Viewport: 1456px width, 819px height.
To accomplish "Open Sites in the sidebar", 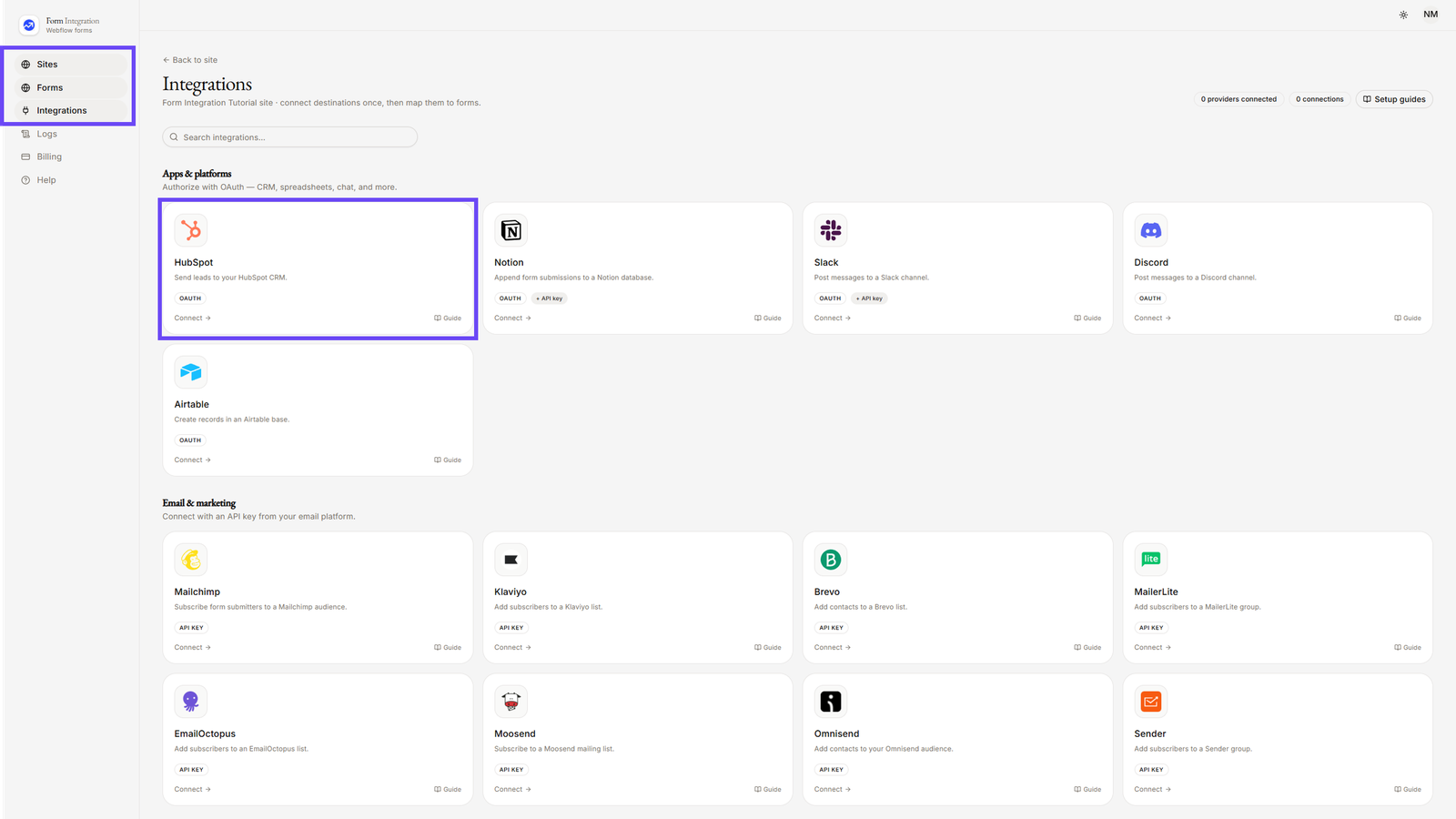I will click(69, 65).
